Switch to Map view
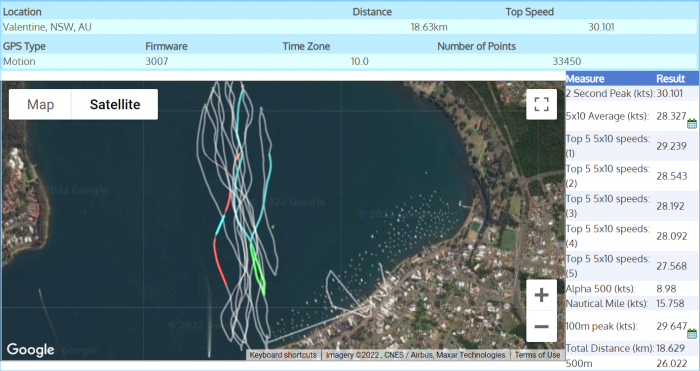Viewport: 700px width, 371px height. point(40,104)
